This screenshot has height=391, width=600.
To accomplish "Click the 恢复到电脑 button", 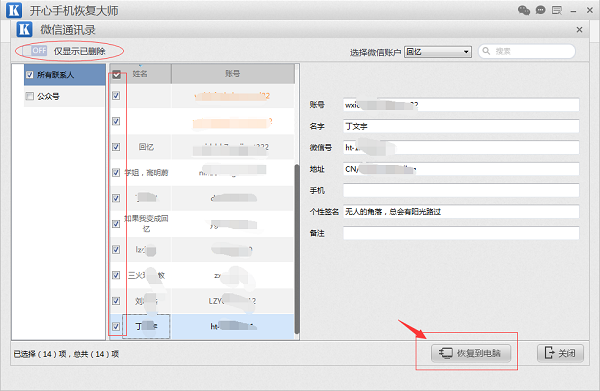I will (471, 353).
